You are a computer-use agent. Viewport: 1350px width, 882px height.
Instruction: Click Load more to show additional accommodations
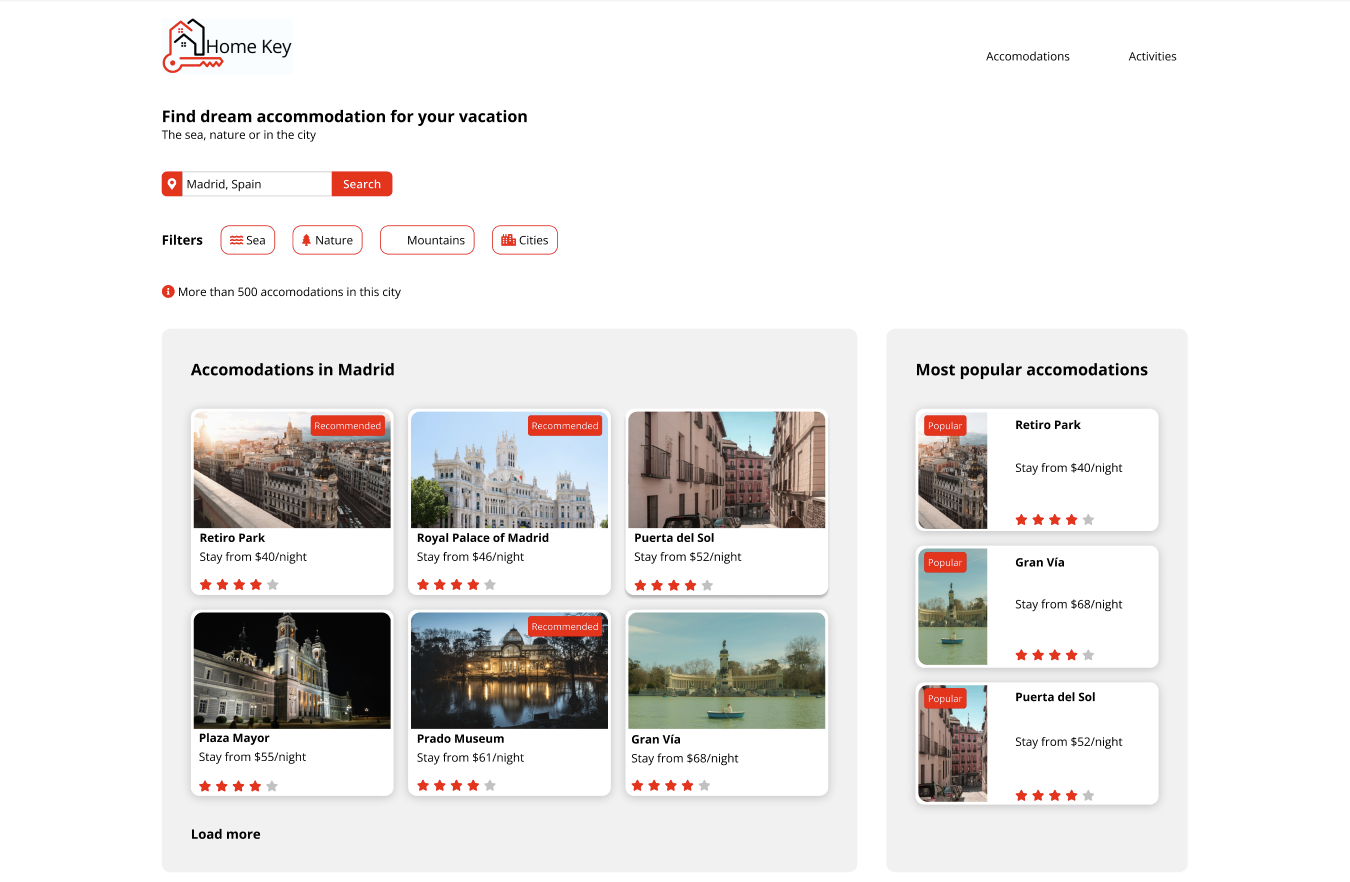click(x=225, y=833)
